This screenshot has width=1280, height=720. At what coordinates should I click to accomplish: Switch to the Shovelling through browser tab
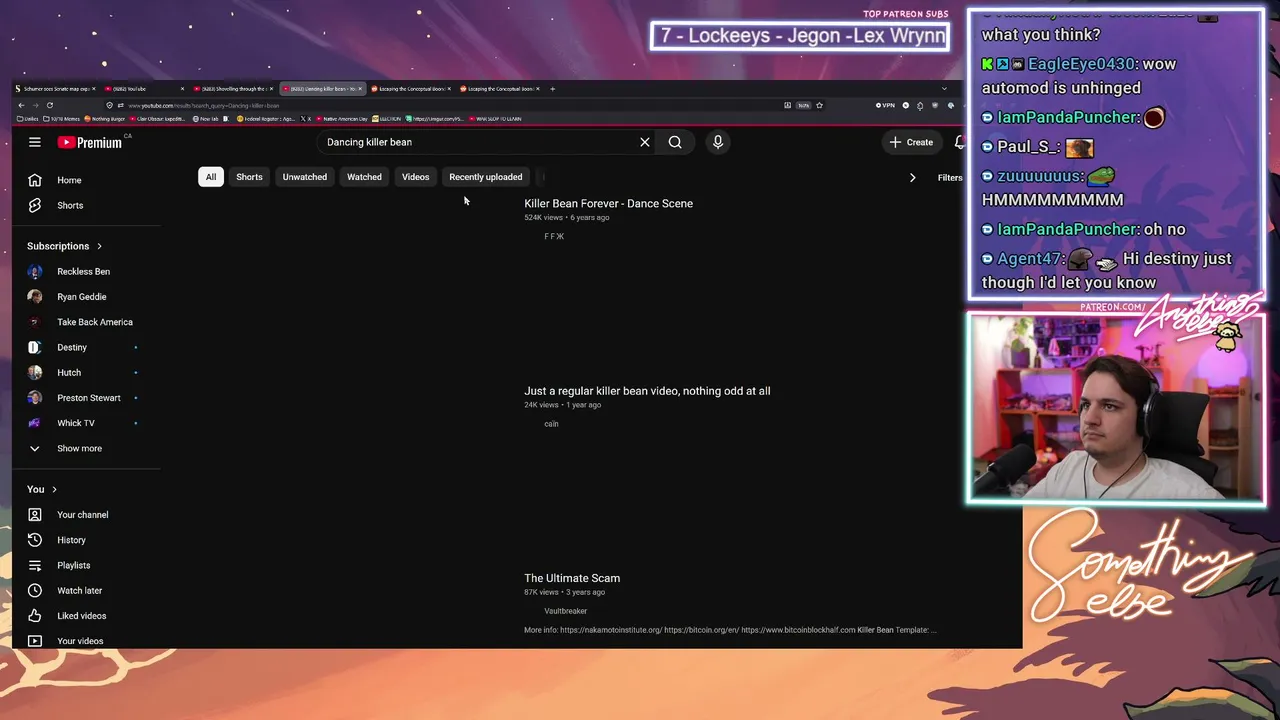233,88
